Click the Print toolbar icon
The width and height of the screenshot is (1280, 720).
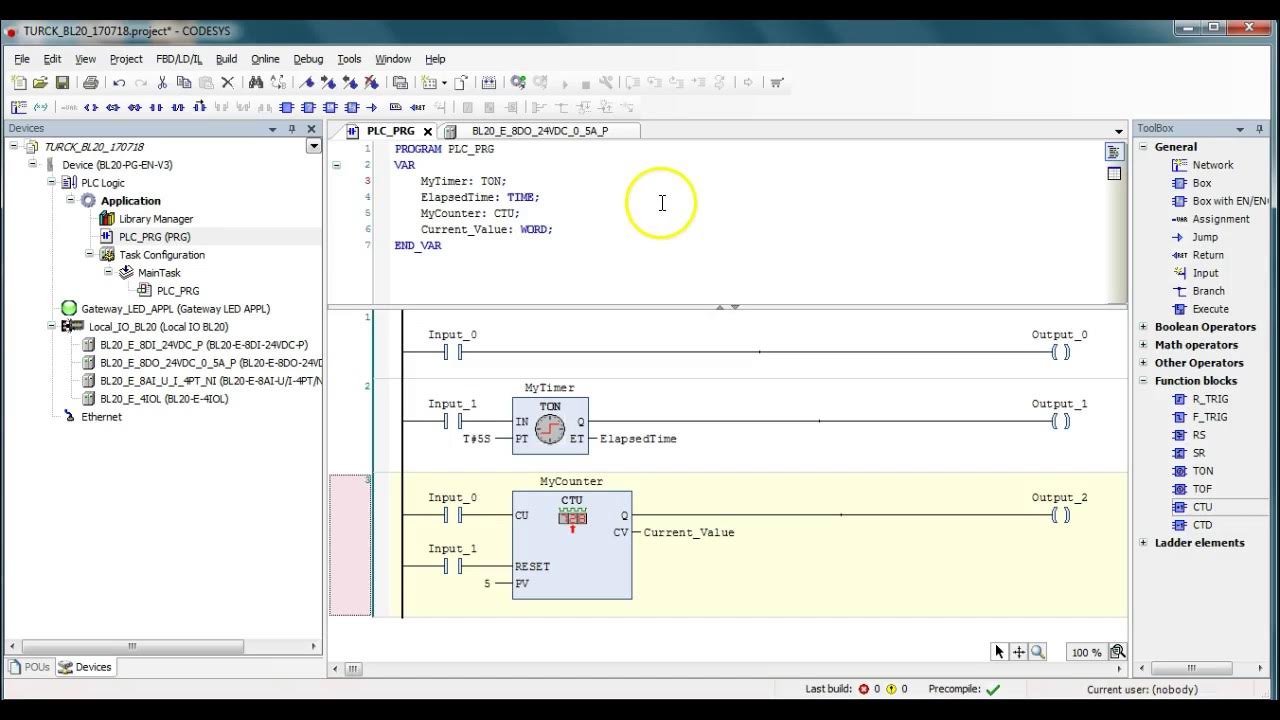(90, 83)
